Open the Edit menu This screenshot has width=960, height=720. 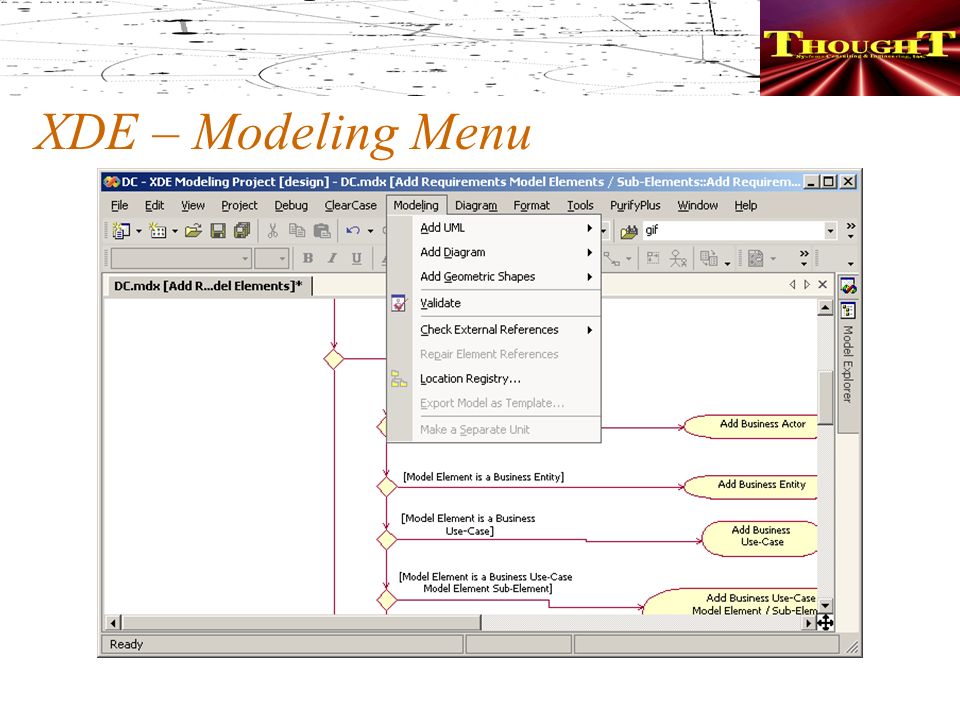[154, 206]
